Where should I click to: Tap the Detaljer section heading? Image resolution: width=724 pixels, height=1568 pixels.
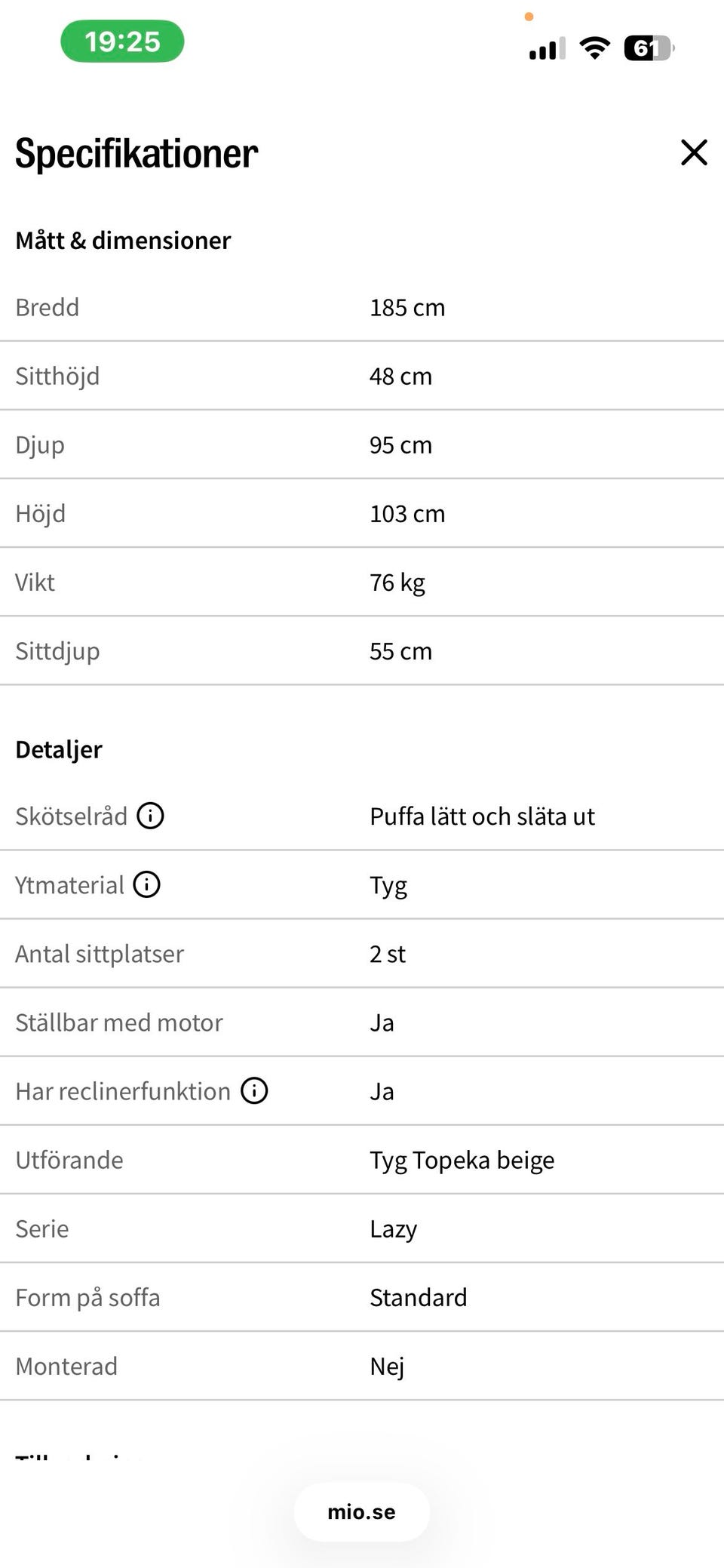[x=59, y=749]
